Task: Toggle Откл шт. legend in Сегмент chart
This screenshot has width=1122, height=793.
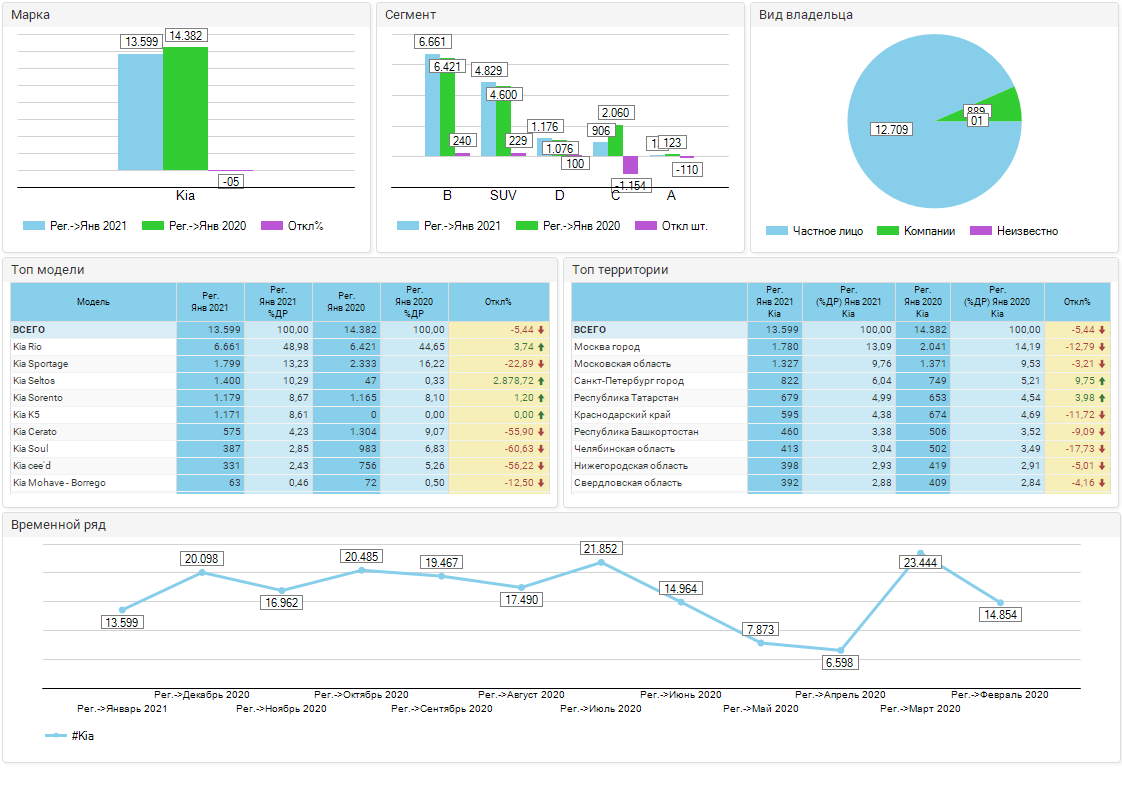Action: coord(672,226)
